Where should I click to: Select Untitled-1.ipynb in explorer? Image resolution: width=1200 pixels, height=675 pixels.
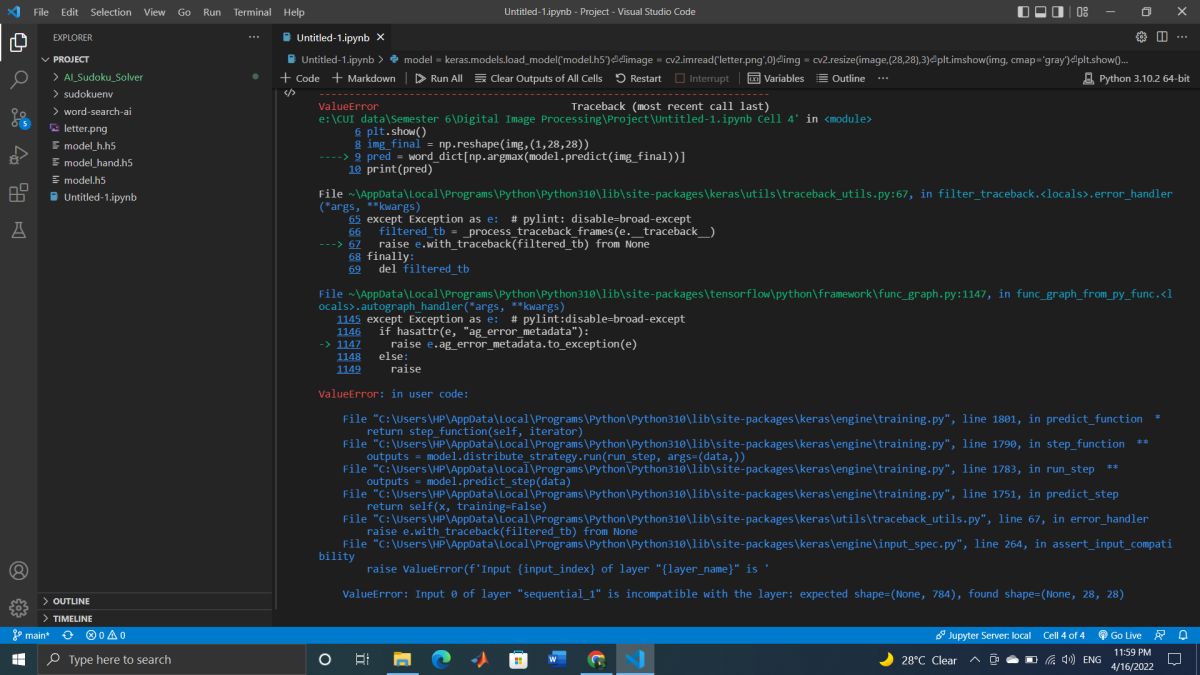[x=155, y=197]
